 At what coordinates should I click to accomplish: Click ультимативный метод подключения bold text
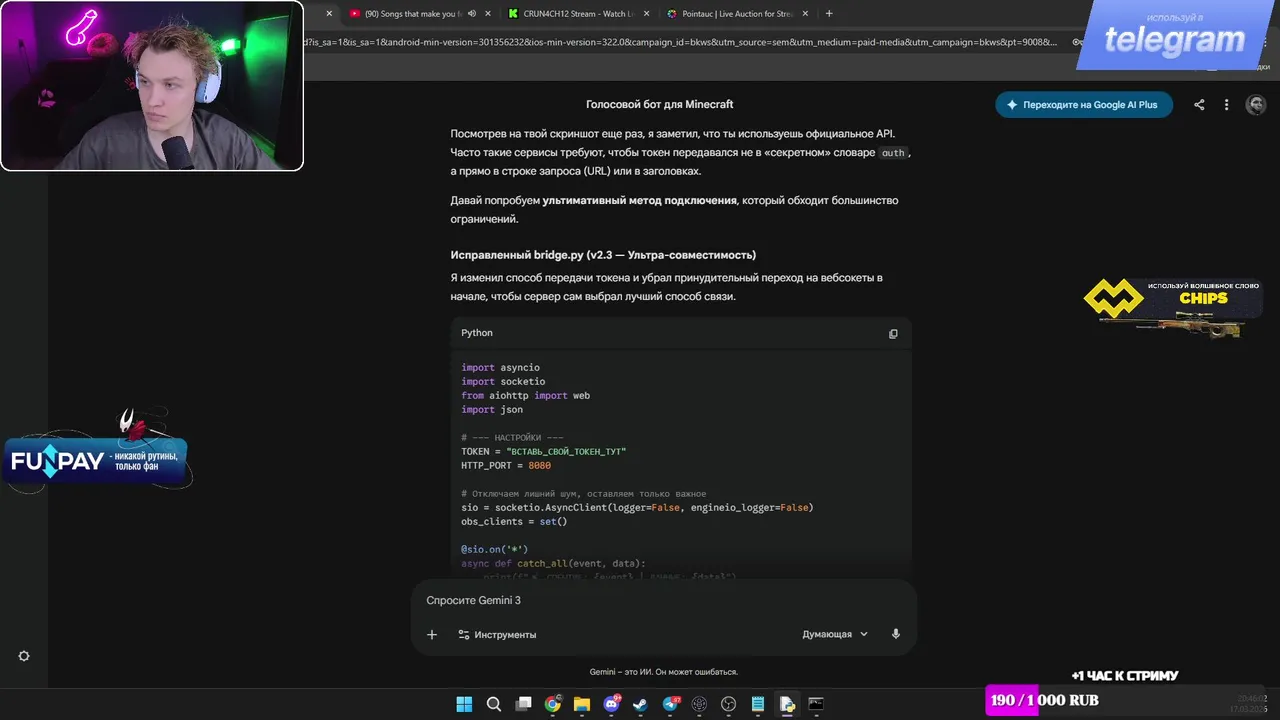point(640,201)
